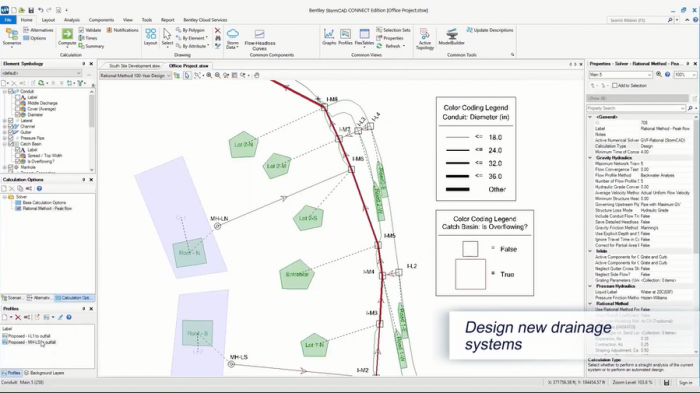Image resolution: width=700 pixels, height=393 pixels.
Task: Open the Scenarios tool in ribbon
Action: (12, 37)
